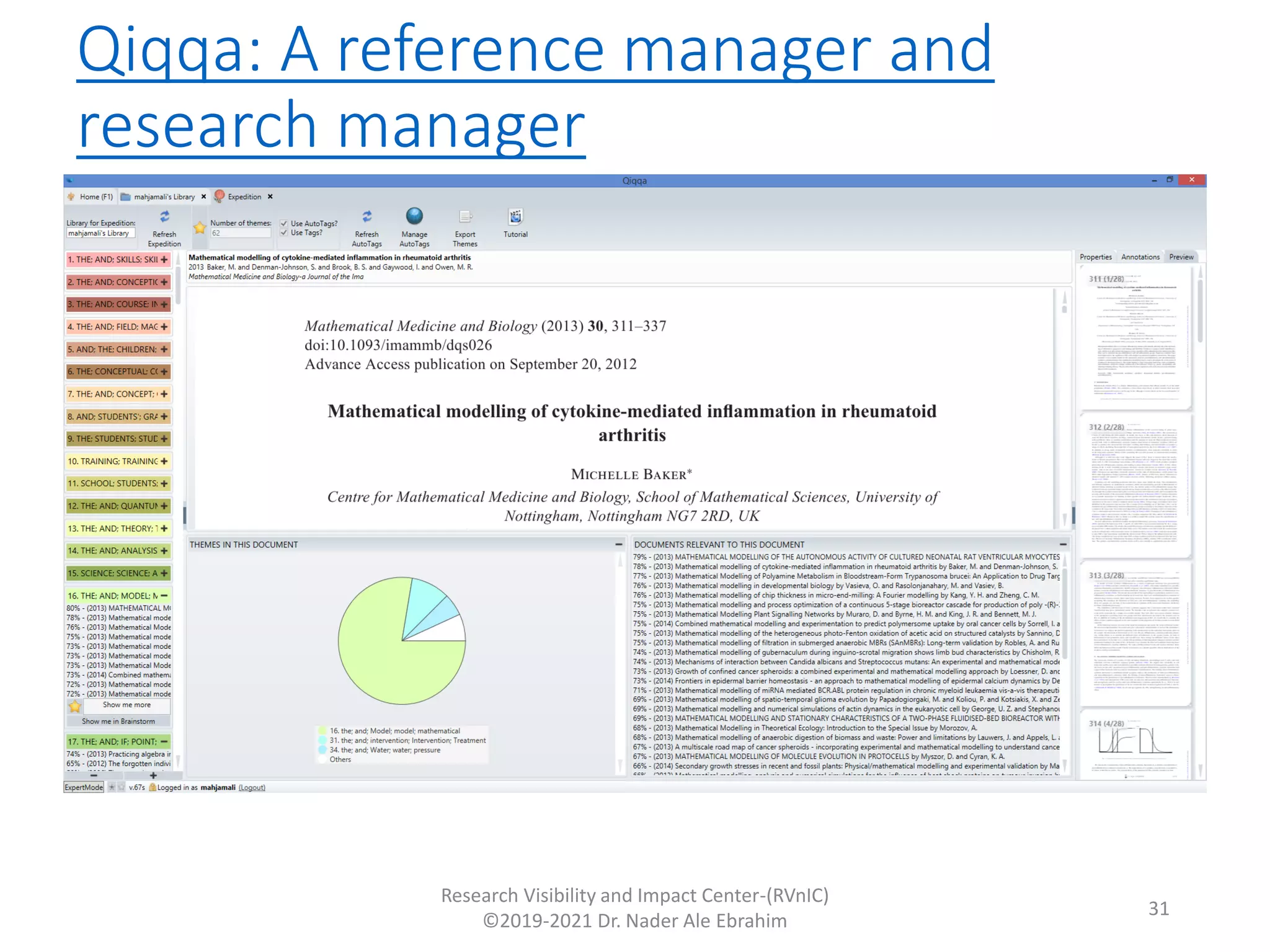The height and width of the screenshot is (952, 1270).
Task: Expand theme 4 THE; AND; FIELD
Action: point(164,327)
